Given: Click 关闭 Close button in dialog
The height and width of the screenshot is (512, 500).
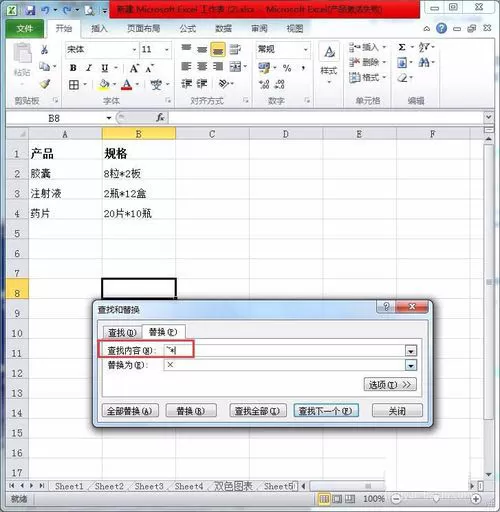Looking at the screenshot, I should click(x=397, y=411).
